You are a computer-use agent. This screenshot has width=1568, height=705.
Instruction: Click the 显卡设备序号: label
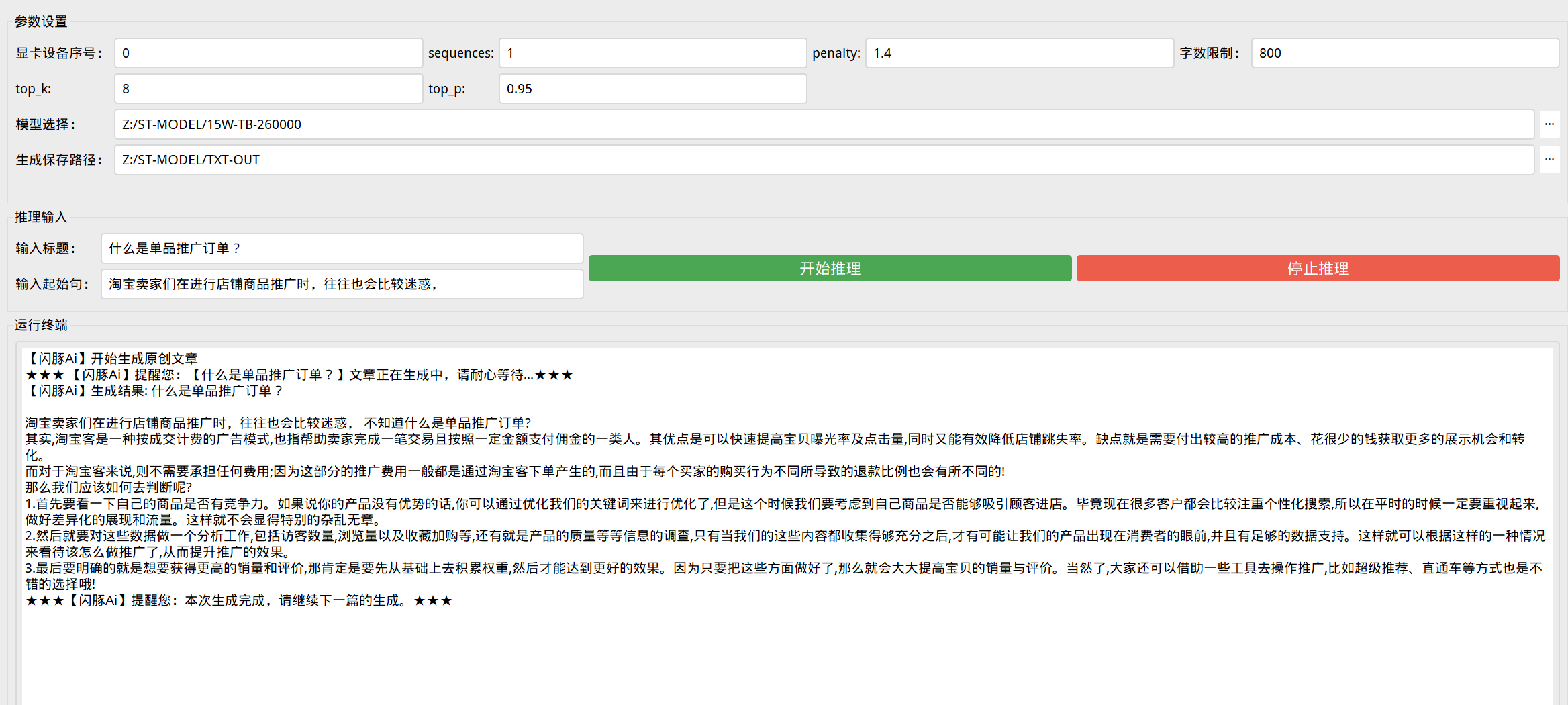pyautogui.click(x=59, y=53)
